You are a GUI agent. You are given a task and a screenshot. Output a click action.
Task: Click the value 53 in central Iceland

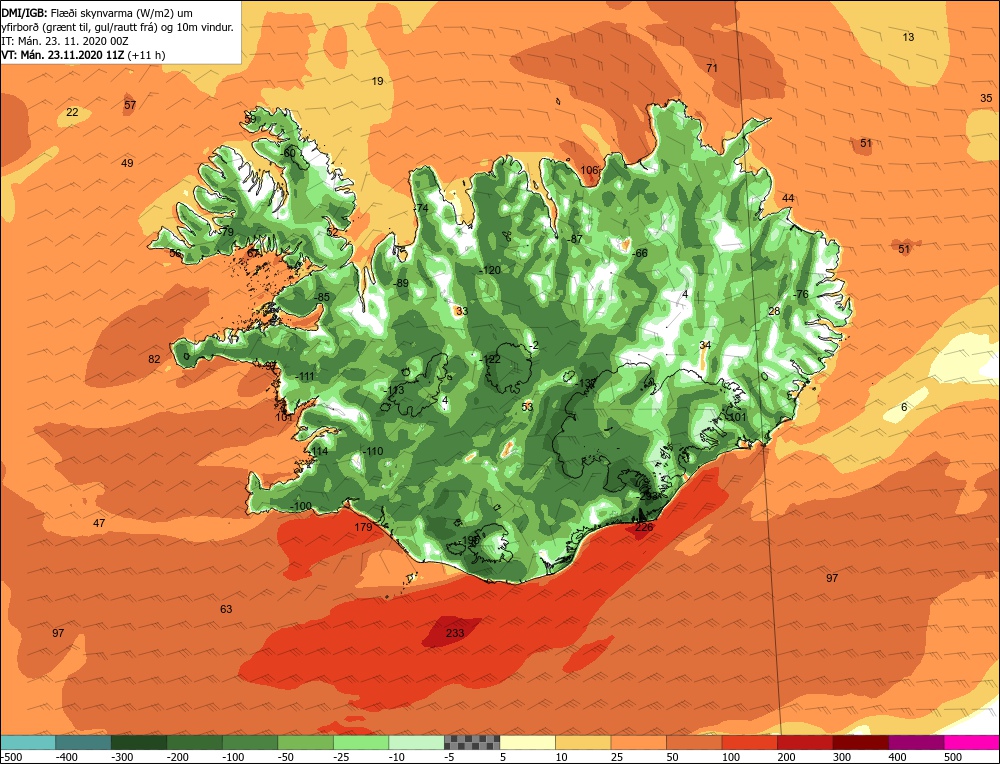tap(527, 407)
